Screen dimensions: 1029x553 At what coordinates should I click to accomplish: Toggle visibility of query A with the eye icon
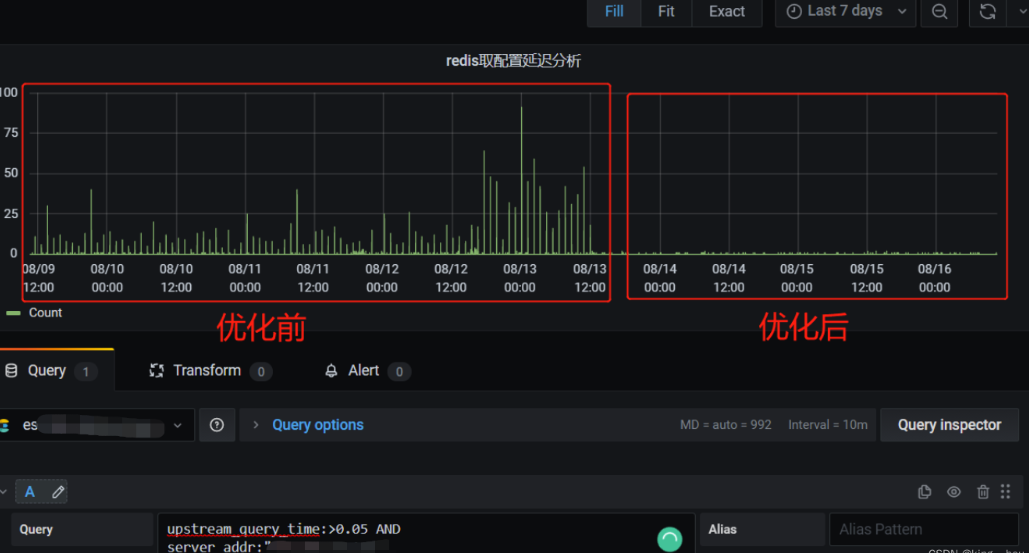pyautogui.click(x=954, y=492)
